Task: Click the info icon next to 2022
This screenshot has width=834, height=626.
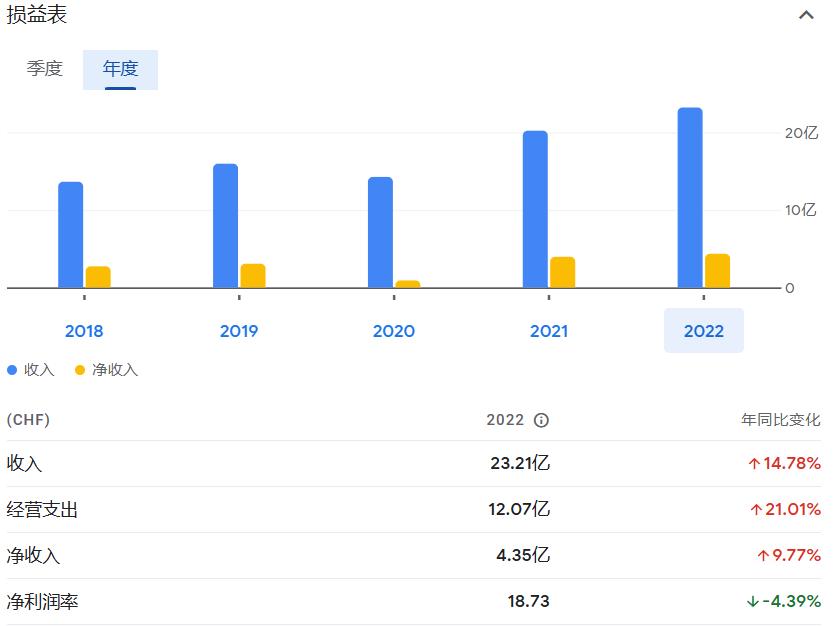Action: tap(541, 420)
